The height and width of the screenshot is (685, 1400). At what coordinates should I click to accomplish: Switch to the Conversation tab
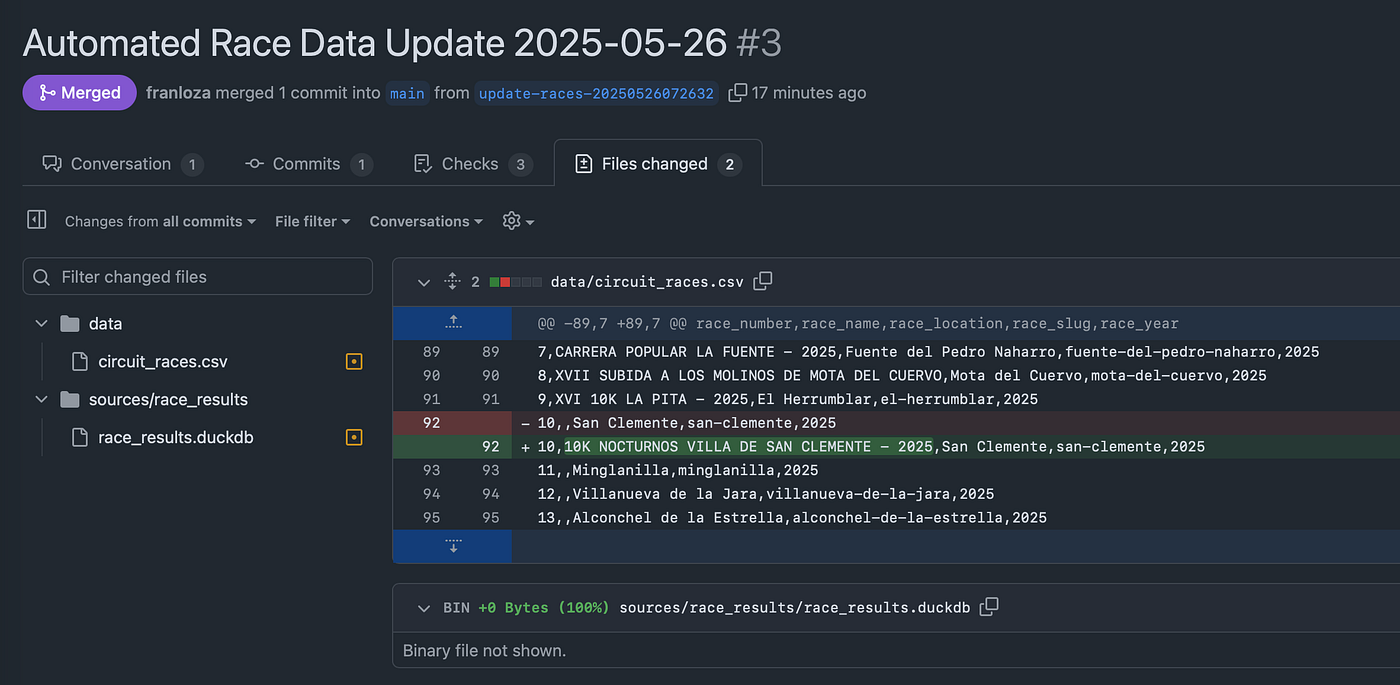coord(122,164)
